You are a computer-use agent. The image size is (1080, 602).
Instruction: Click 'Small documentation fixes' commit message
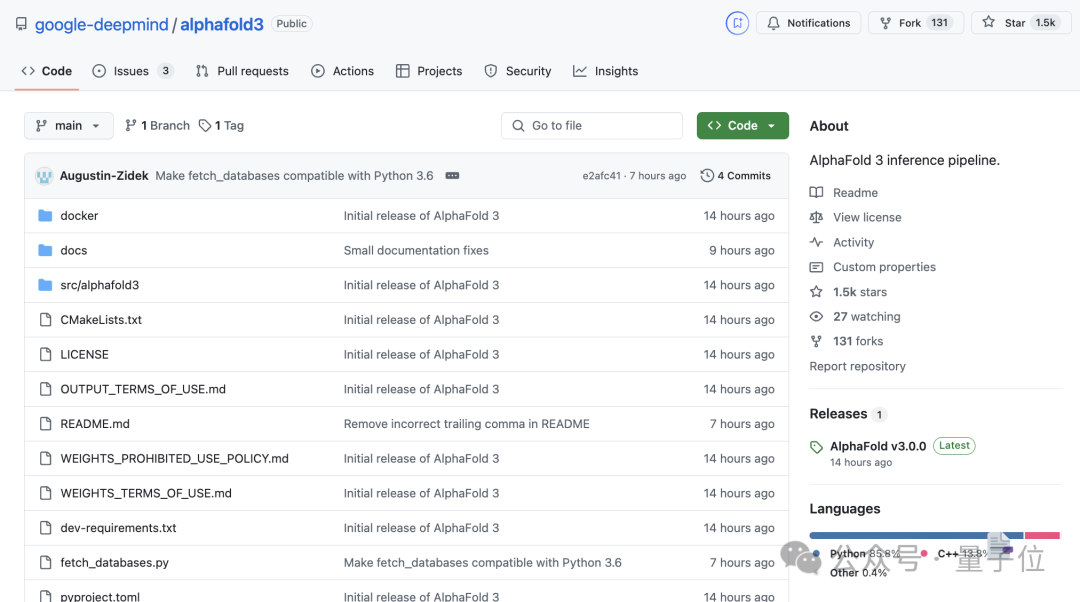(x=416, y=250)
